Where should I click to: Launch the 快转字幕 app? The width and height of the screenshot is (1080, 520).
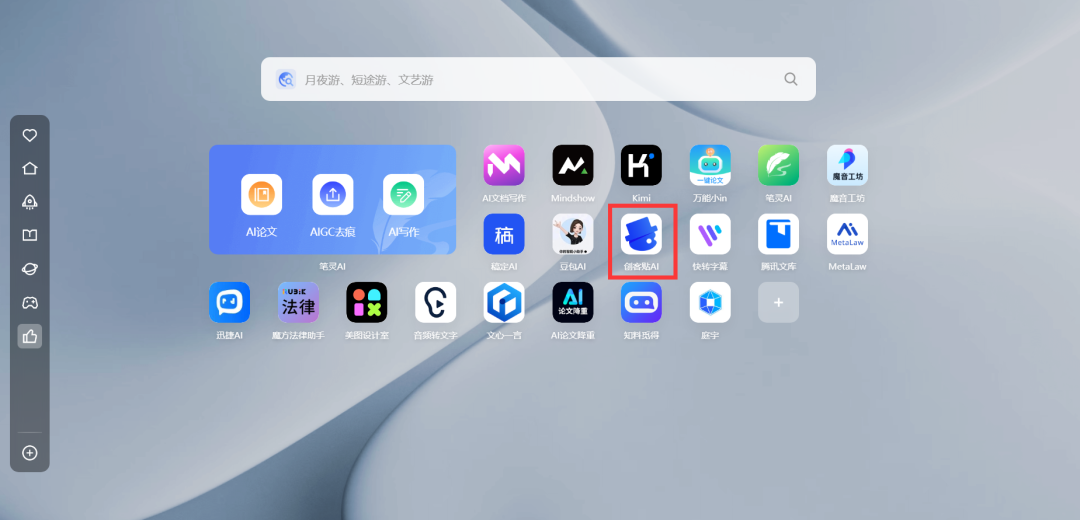point(710,234)
